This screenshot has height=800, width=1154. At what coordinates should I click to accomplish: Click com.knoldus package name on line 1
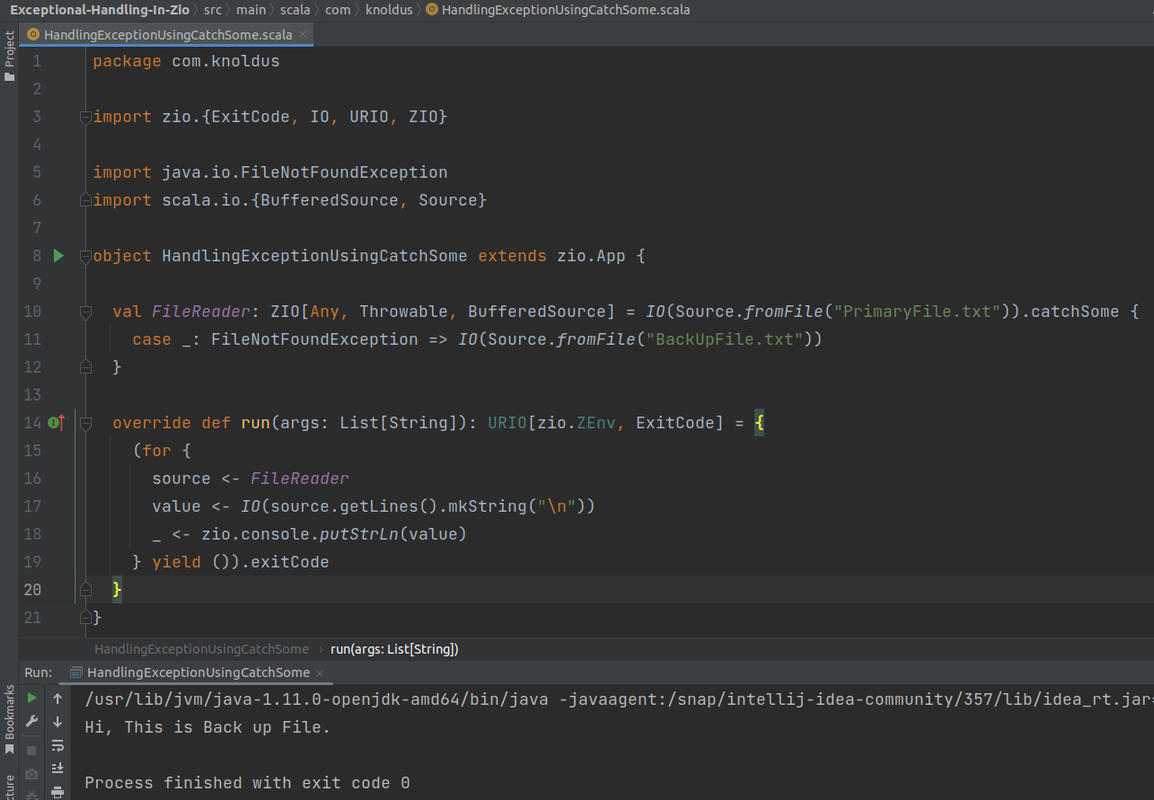point(226,61)
